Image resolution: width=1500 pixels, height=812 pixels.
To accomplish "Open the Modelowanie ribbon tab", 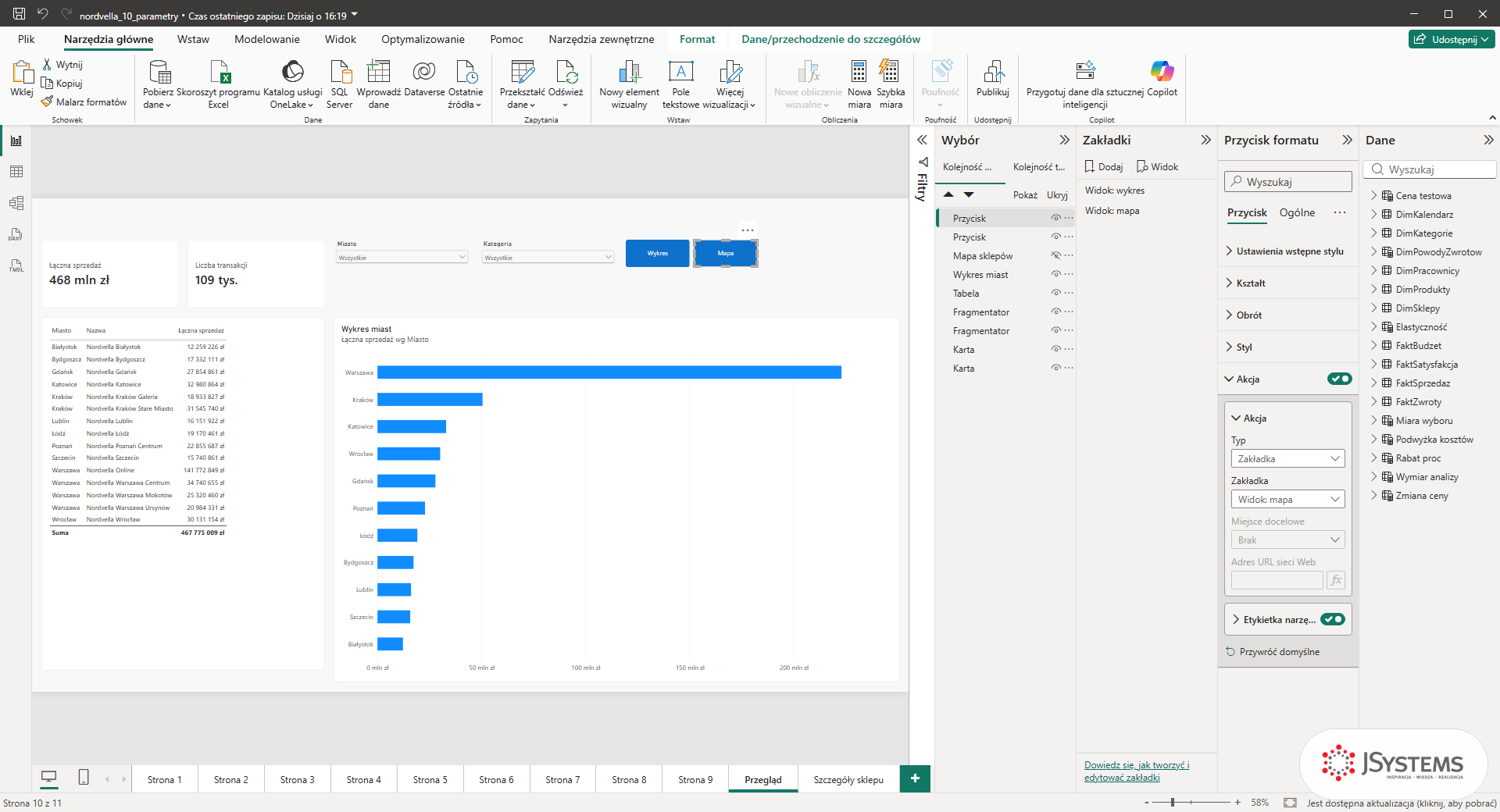I will pyautogui.click(x=267, y=39).
